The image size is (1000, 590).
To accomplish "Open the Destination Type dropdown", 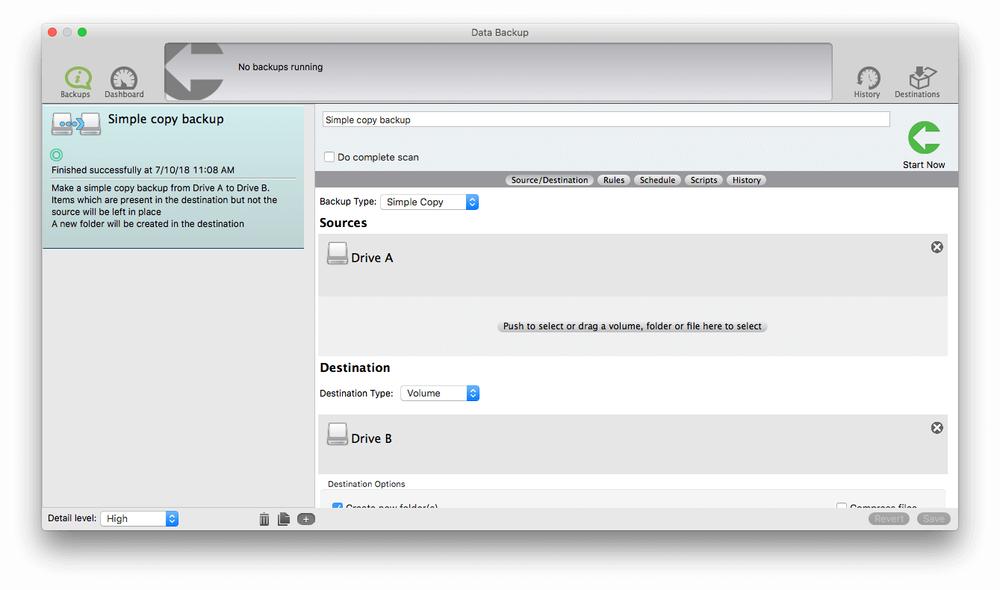I will [440, 393].
